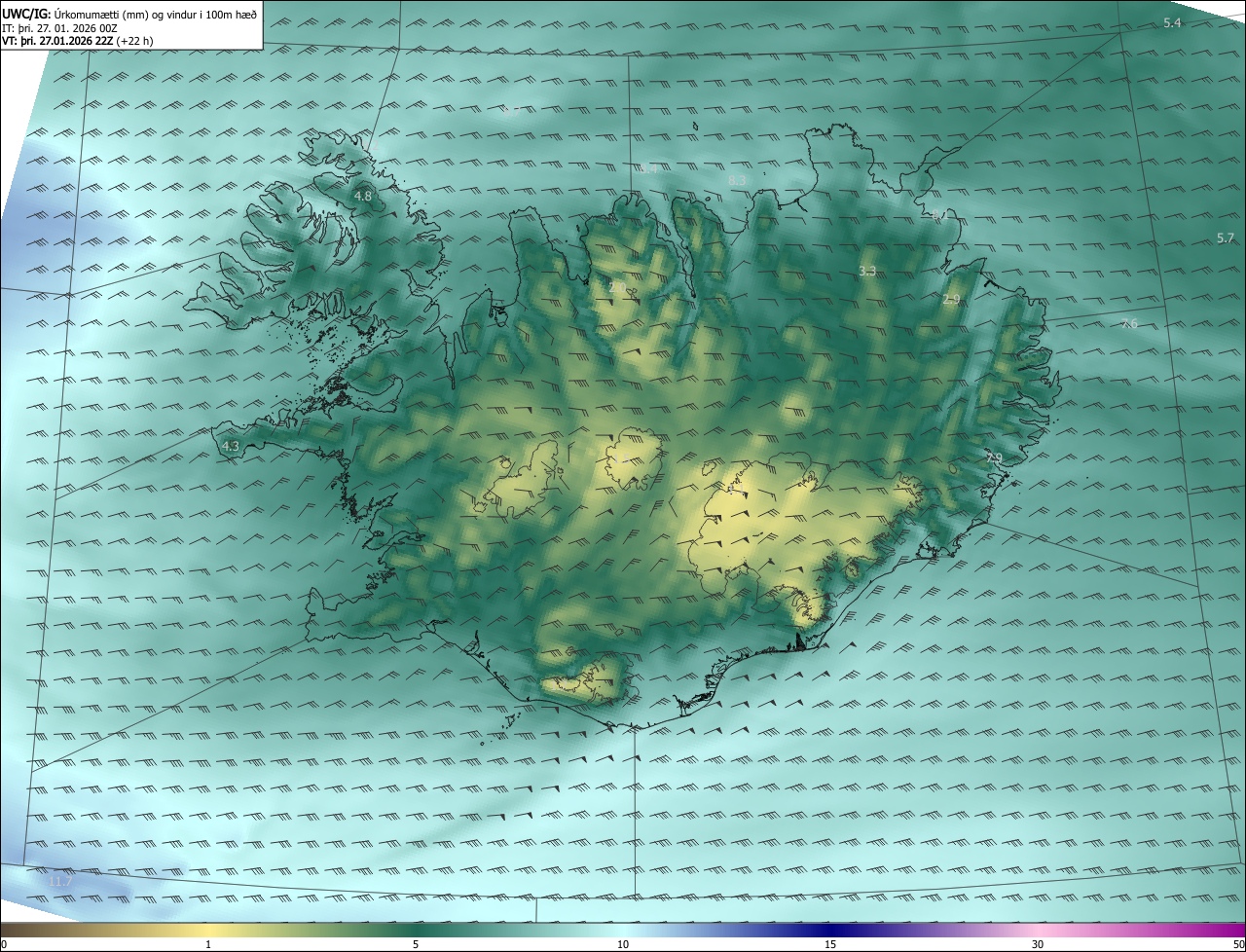Click colorbar tick label 50

pyautogui.click(x=1239, y=945)
